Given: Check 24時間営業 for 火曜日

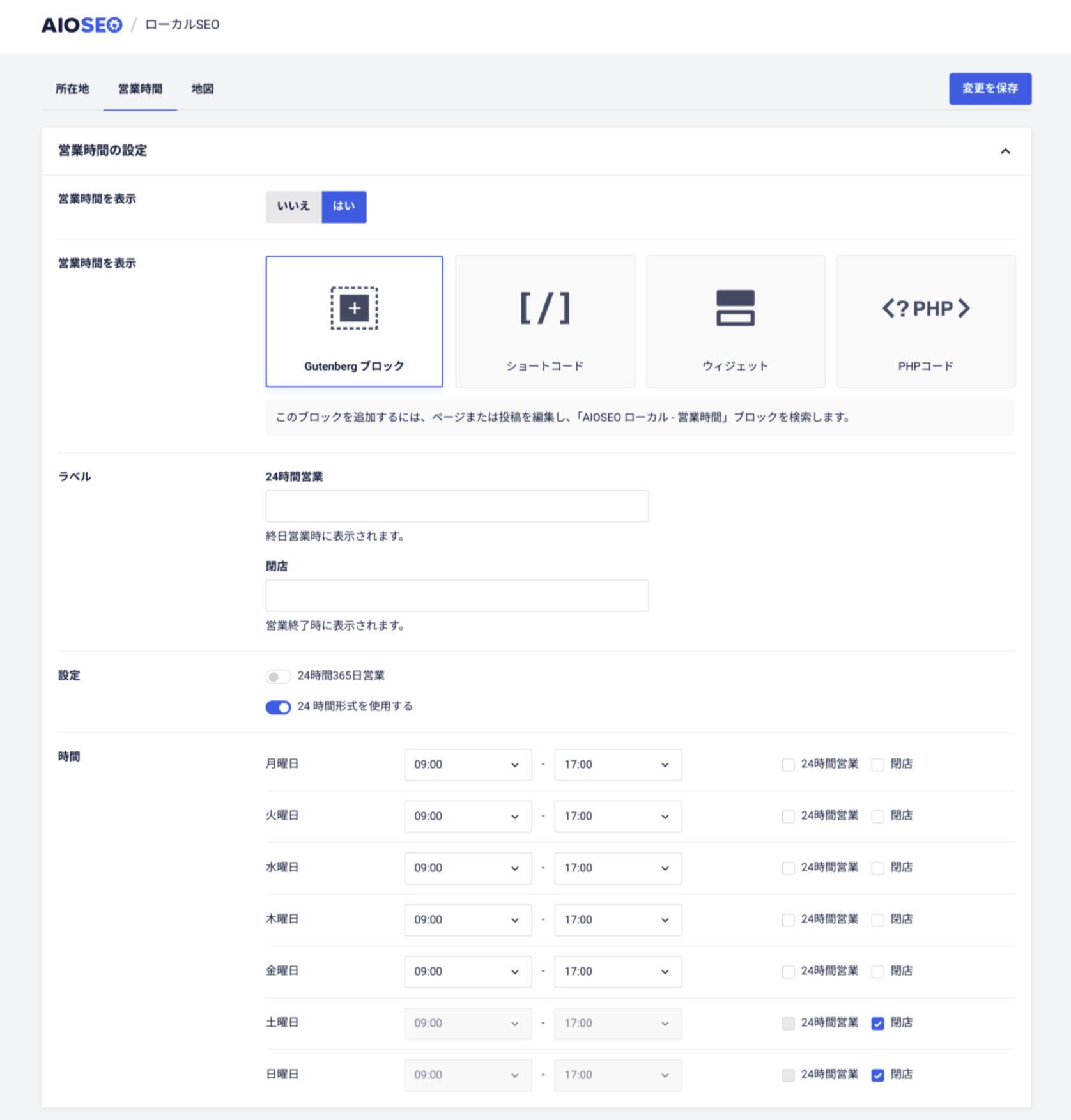Looking at the screenshot, I should click(789, 817).
